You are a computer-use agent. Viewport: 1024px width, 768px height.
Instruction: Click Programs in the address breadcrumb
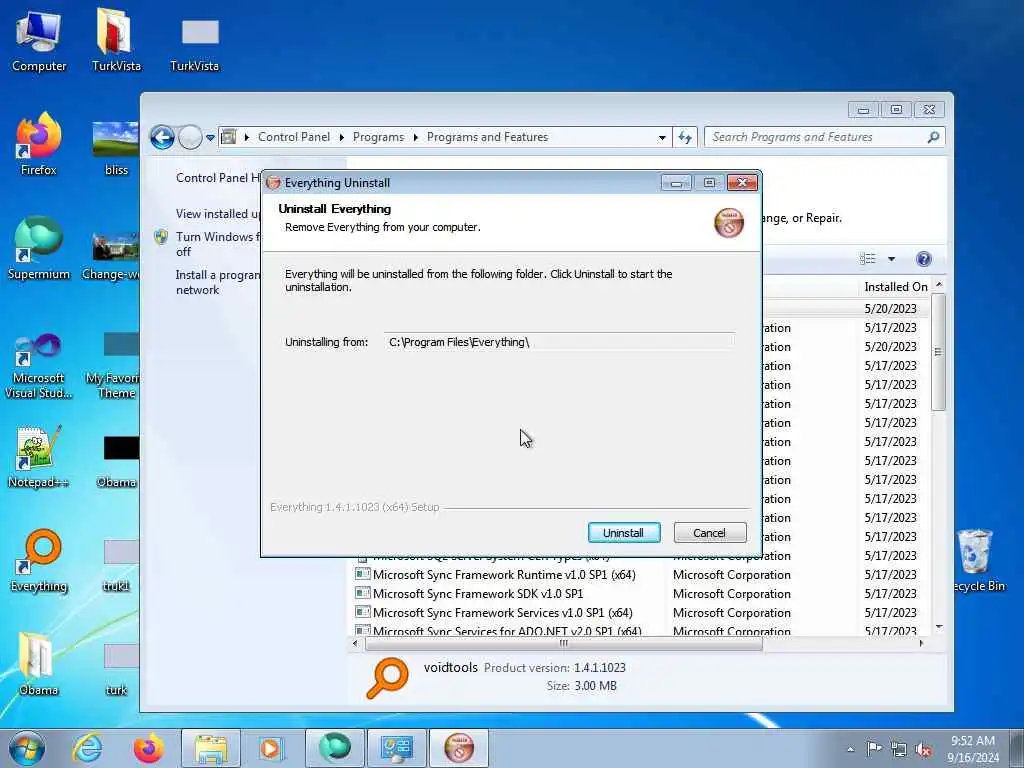[378, 137]
